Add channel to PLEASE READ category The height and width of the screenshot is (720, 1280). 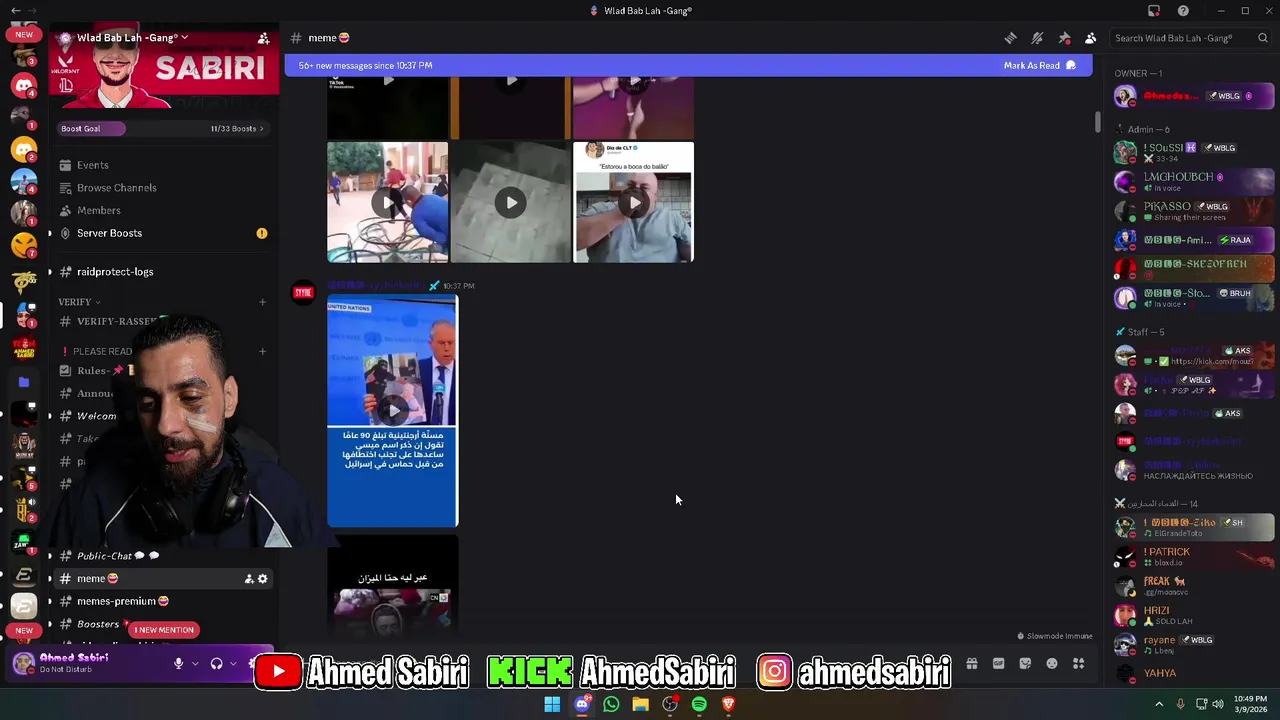tap(262, 351)
